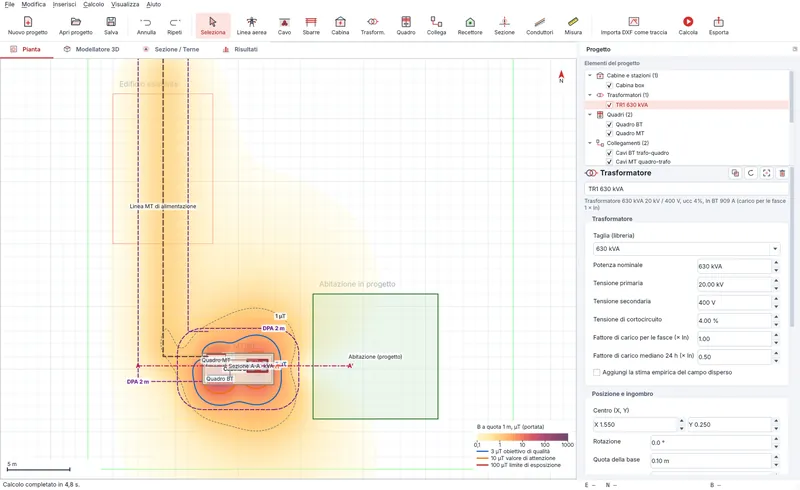Viewport: 800px width, 490px height.
Task: Delete transformer with trash icon
Action: click(782, 173)
